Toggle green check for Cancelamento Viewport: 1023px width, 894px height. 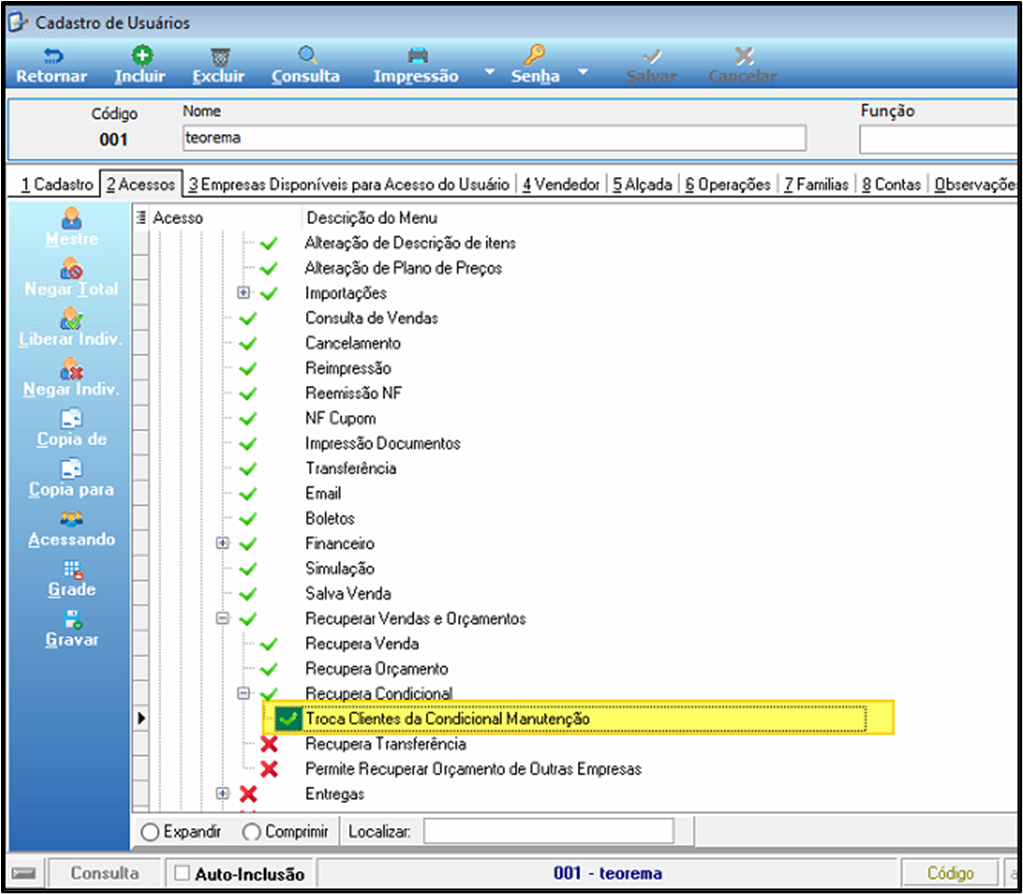click(248, 343)
